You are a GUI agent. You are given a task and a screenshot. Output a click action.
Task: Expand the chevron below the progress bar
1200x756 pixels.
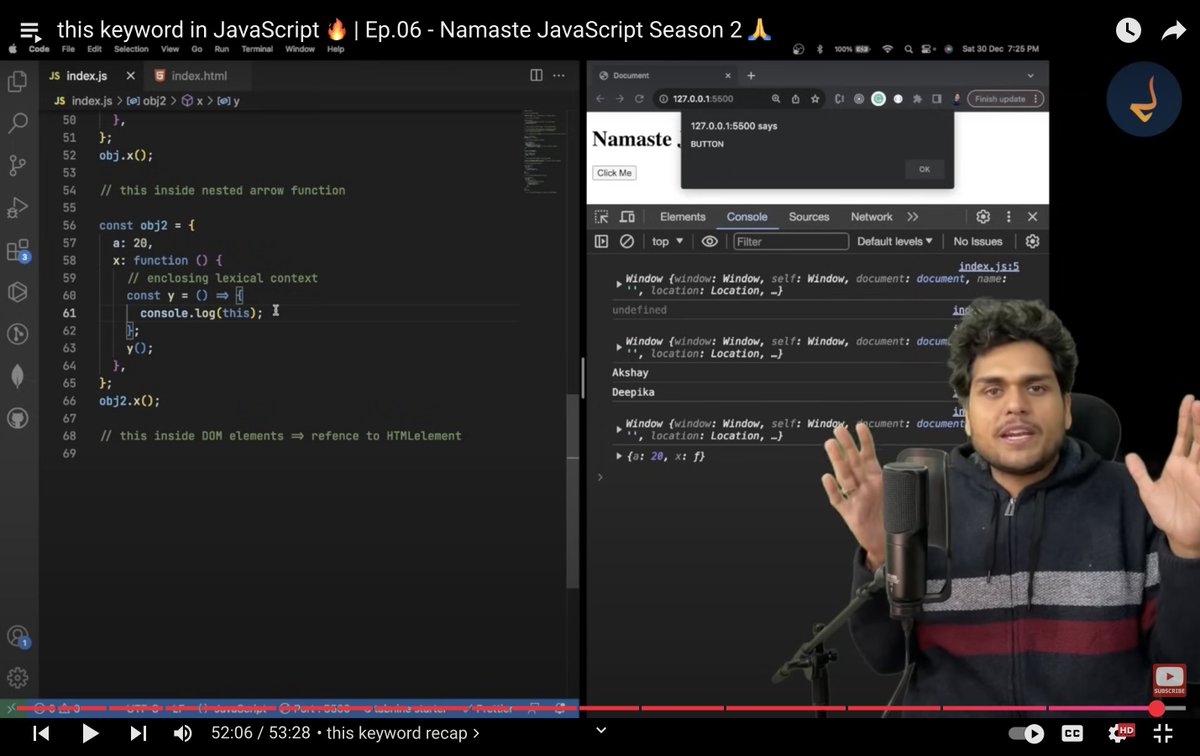pos(600,730)
